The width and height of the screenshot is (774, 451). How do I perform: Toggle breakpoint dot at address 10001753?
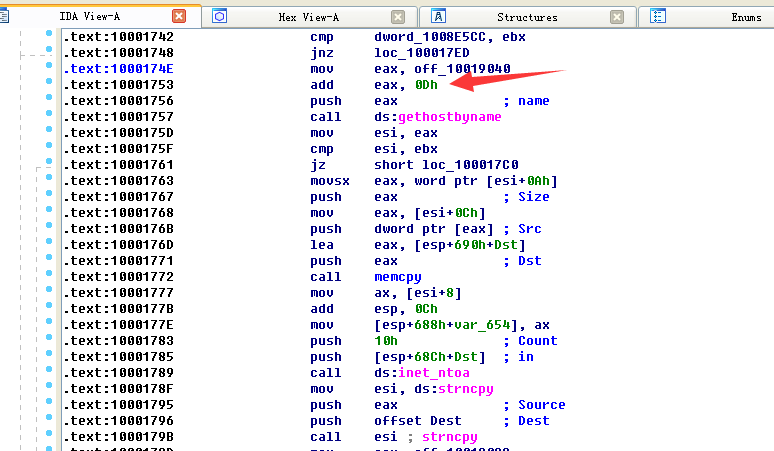(x=49, y=81)
